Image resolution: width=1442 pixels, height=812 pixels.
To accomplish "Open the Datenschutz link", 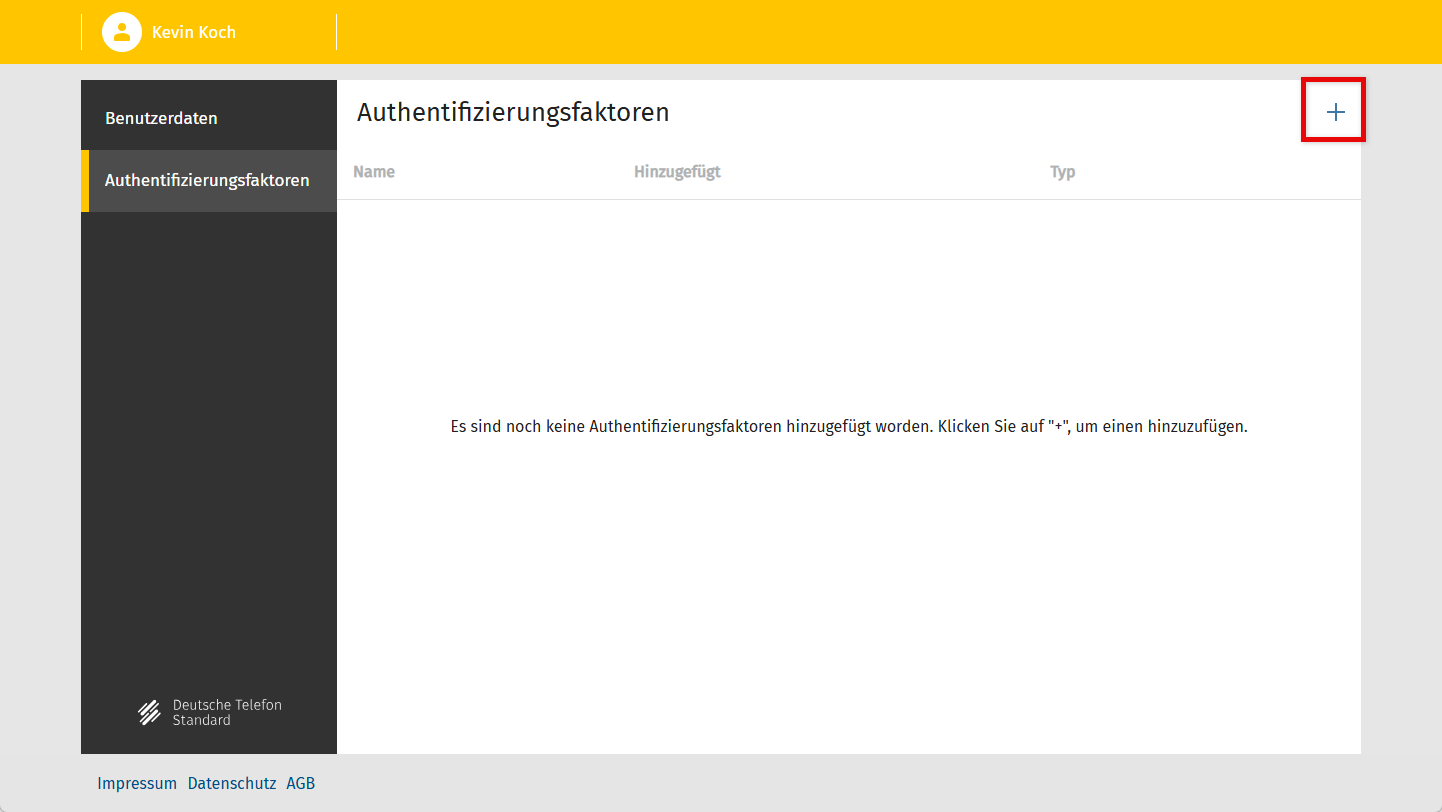I will (x=232, y=783).
